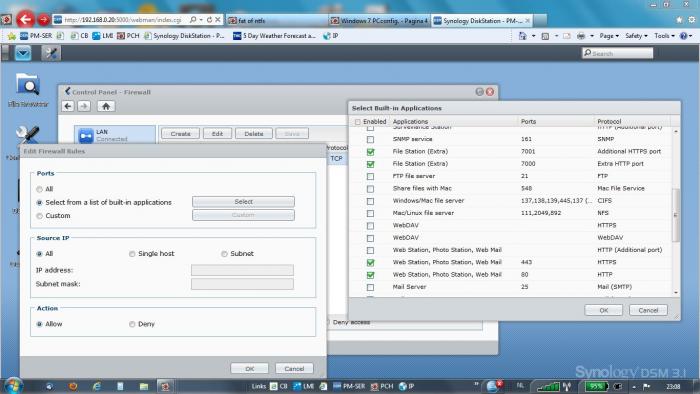The image size is (700, 394).
Task: Click OK in Select Built-in Applications
Action: tap(604, 310)
